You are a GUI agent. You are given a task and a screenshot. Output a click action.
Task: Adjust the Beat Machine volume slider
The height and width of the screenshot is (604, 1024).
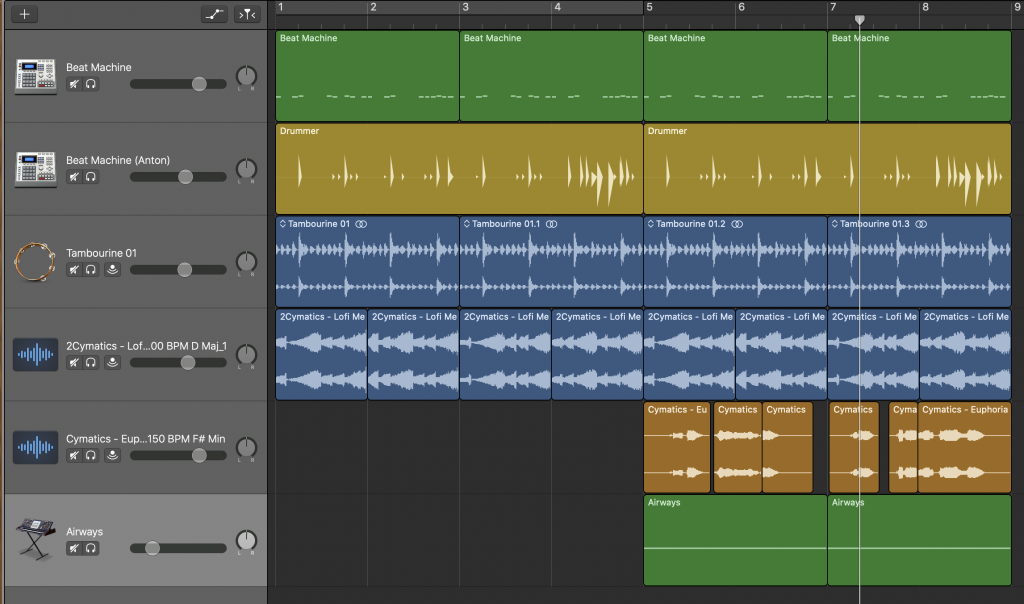tap(199, 84)
